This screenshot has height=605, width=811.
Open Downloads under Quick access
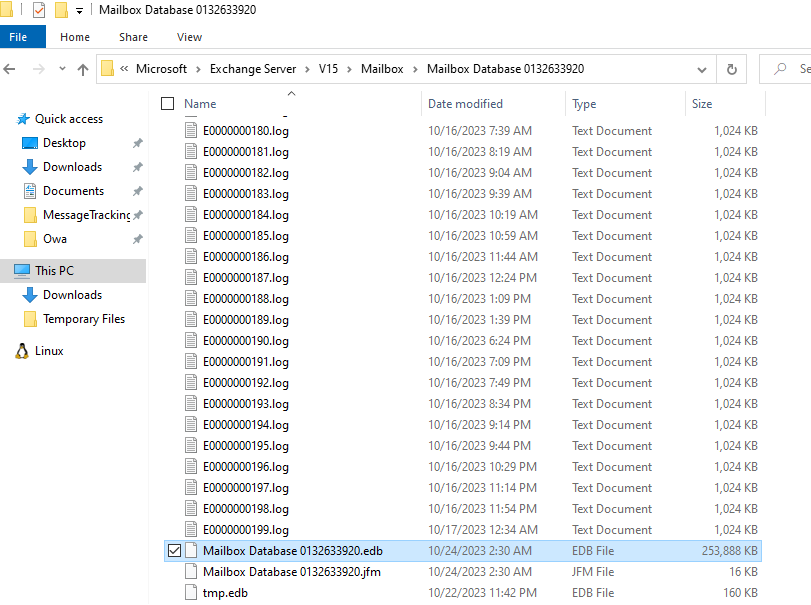coord(72,167)
